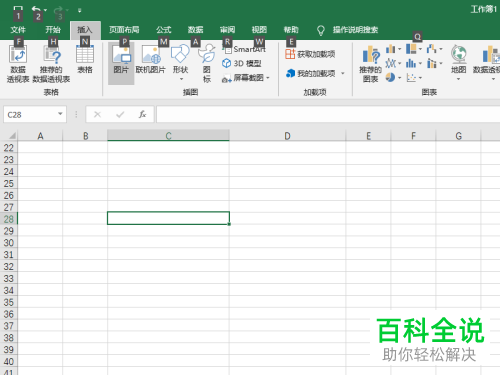Insert a pie or doughnut chart
500x375 pixels.
pos(393,78)
